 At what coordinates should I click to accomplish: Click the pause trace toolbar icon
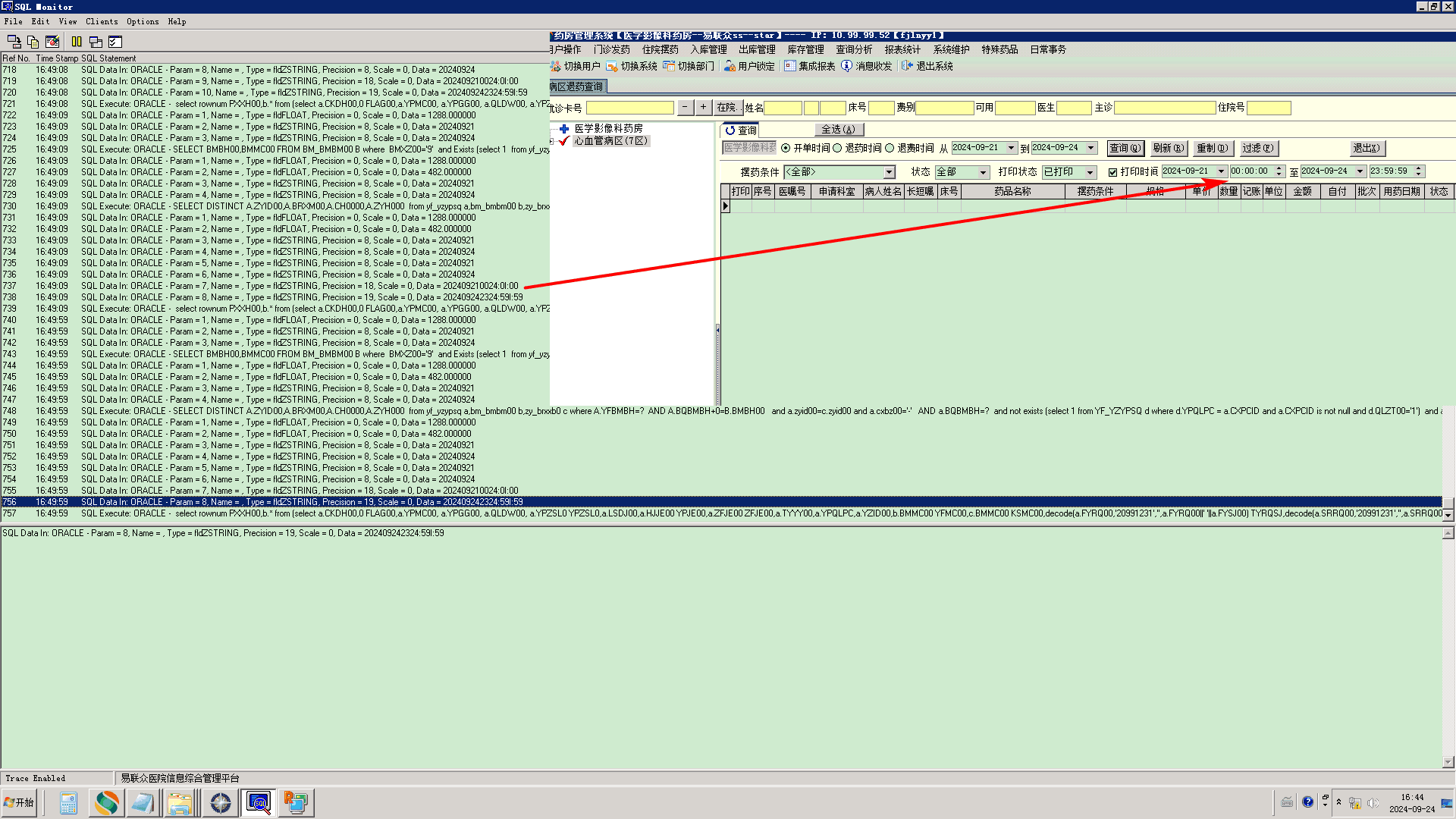(77, 42)
